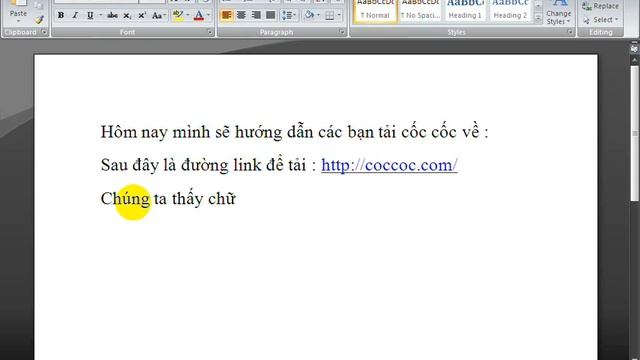Place cursor after "chữ" in third line
640x360 pixels.
click(237, 199)
